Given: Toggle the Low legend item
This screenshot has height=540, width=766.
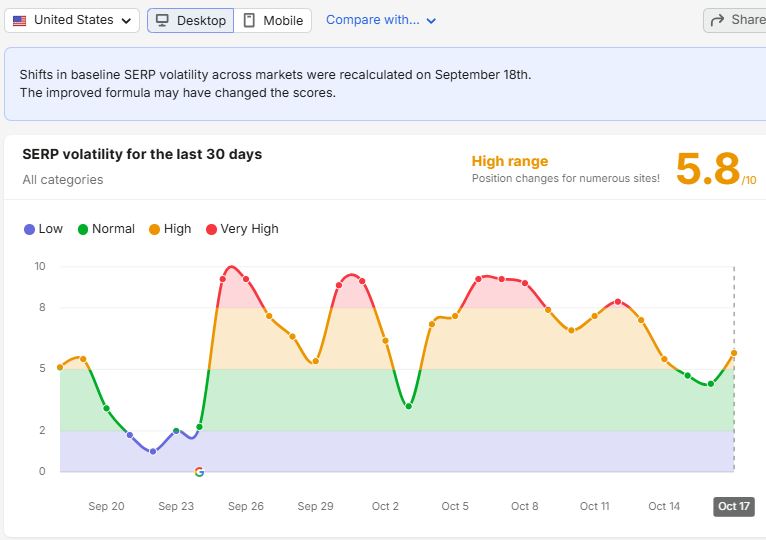Looking at the screenshot, I should pos(43,229).
